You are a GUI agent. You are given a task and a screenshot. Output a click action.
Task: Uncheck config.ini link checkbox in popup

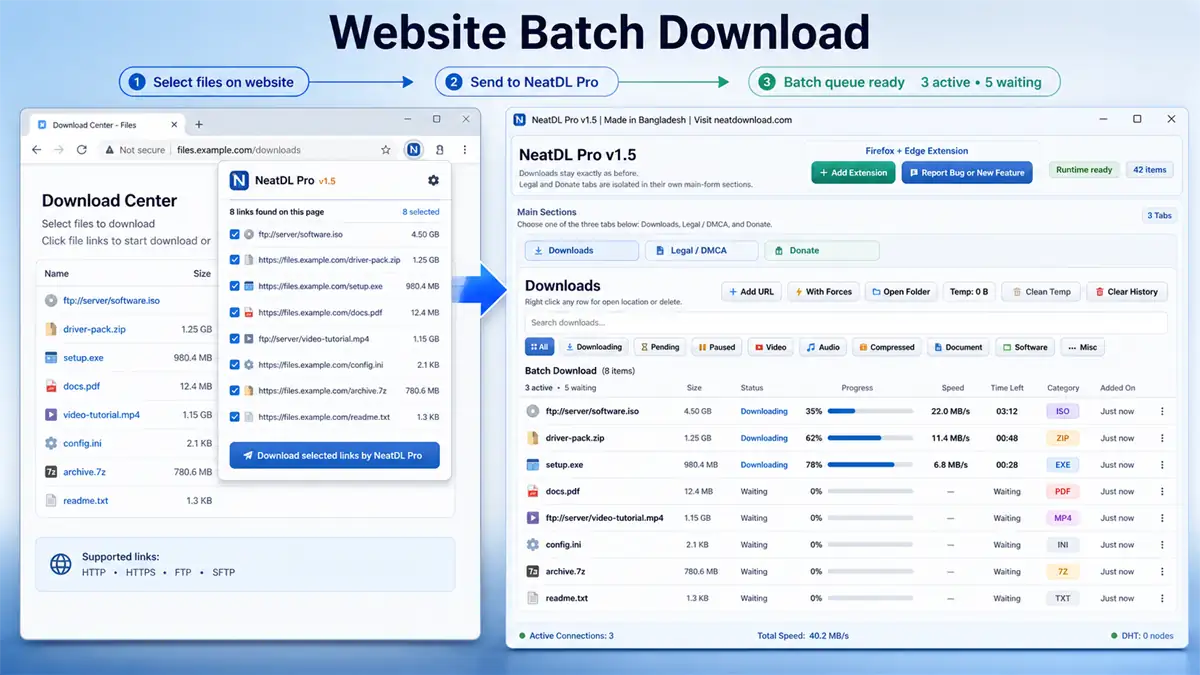point(235,365)
